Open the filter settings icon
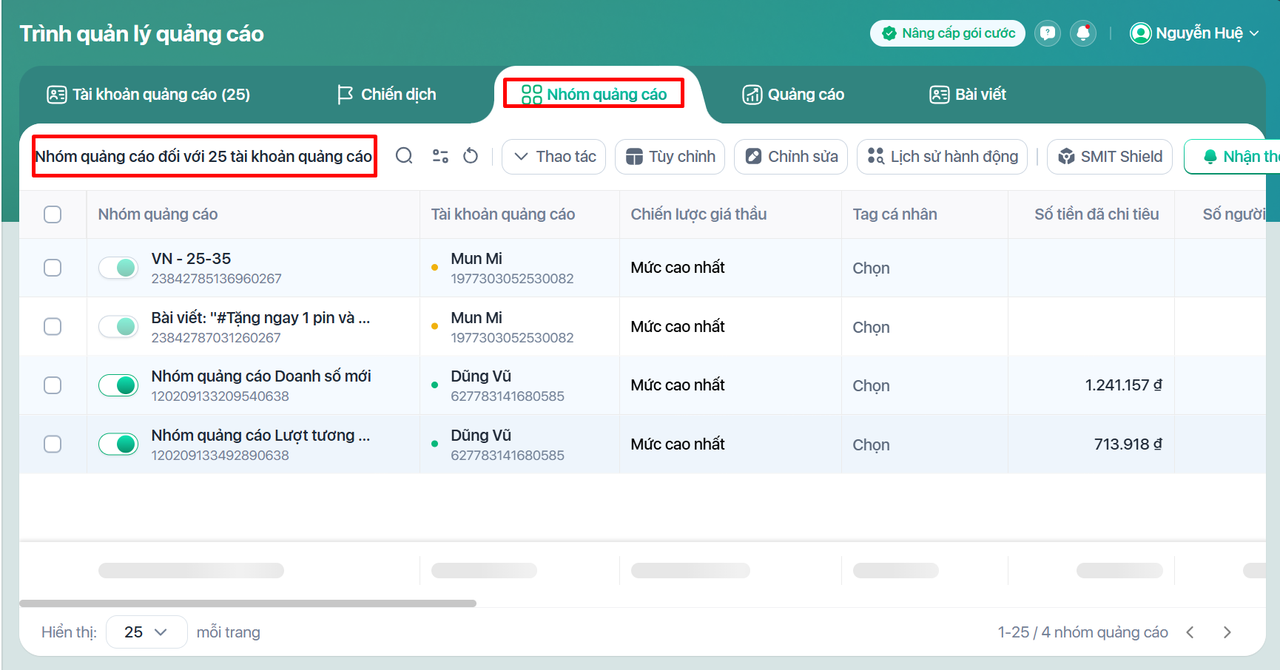The width and height of the screenshot is (1280, 670). (x=440, y=156)
